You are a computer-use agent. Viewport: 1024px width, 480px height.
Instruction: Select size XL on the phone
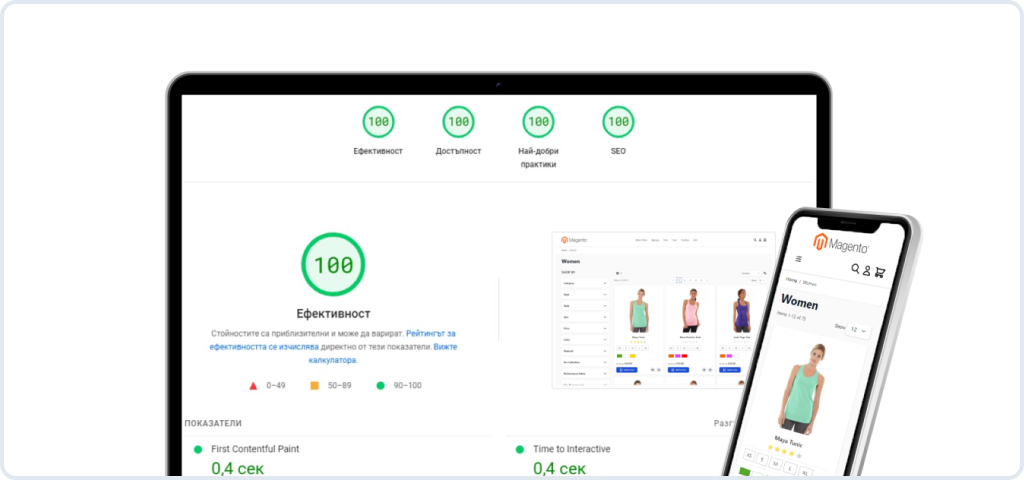805,472
